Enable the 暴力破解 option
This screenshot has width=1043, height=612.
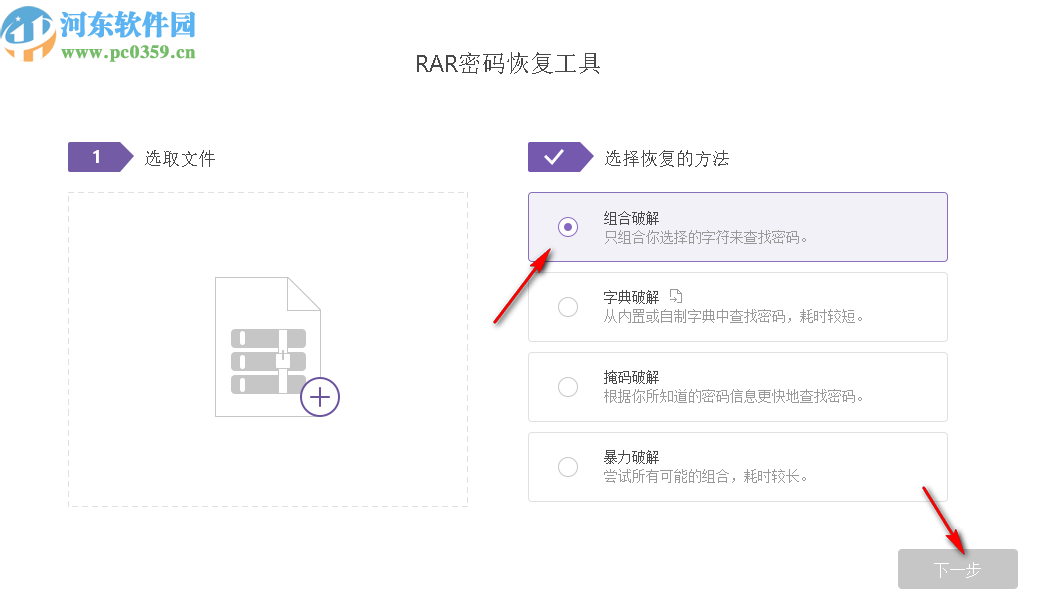(x=568, y=467)
